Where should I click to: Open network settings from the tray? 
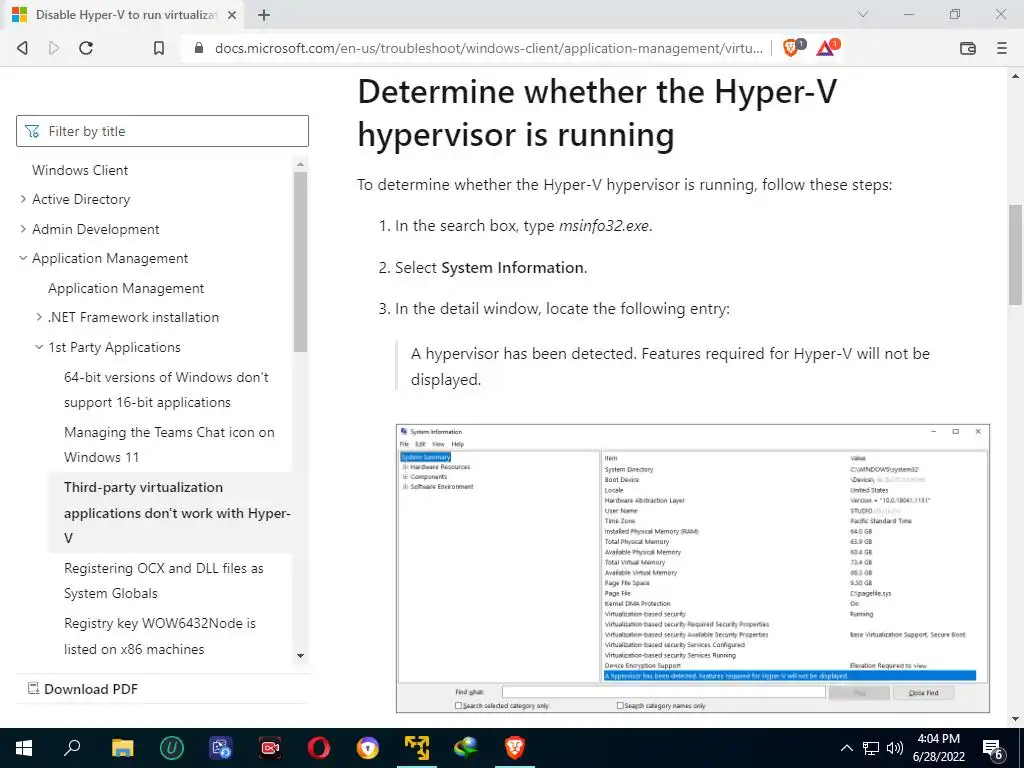(x=871, y=748)
